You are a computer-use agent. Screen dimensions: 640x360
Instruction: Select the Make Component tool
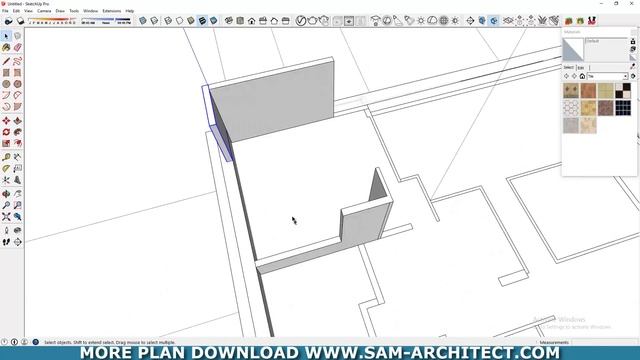click(x=18, y=36)
